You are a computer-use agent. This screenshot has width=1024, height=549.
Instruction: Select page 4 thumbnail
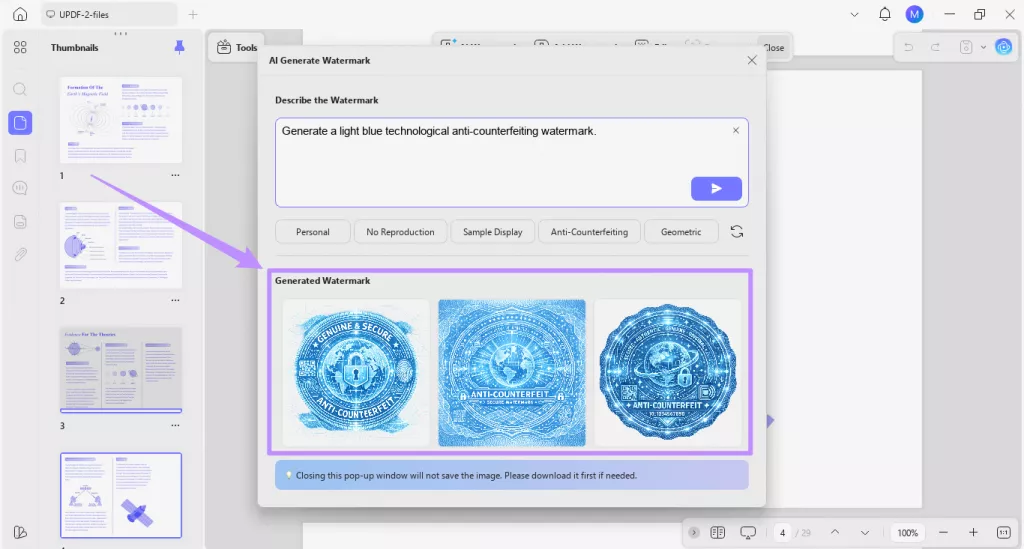(x=121, y=495)
